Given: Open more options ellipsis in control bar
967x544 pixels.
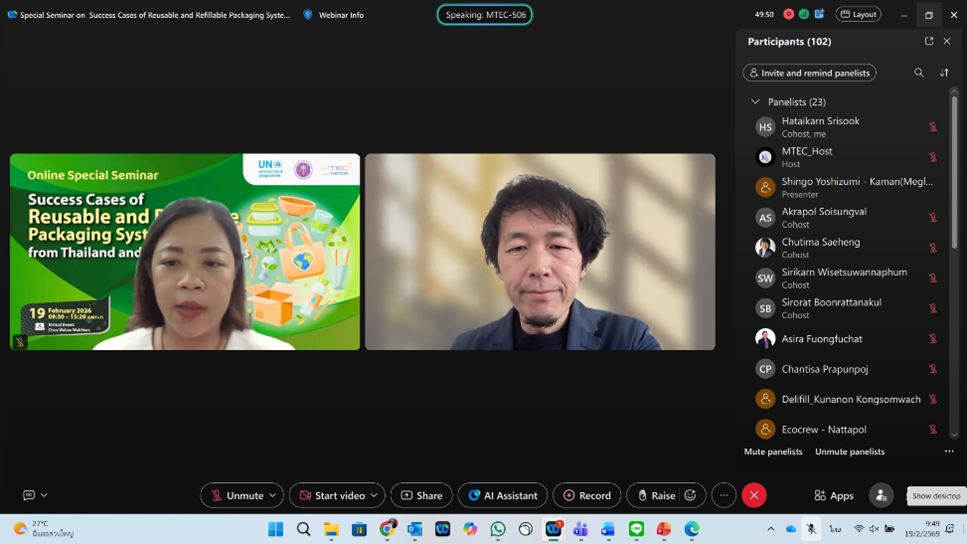Looking at the screenshot, I should (x=724, y=496).
